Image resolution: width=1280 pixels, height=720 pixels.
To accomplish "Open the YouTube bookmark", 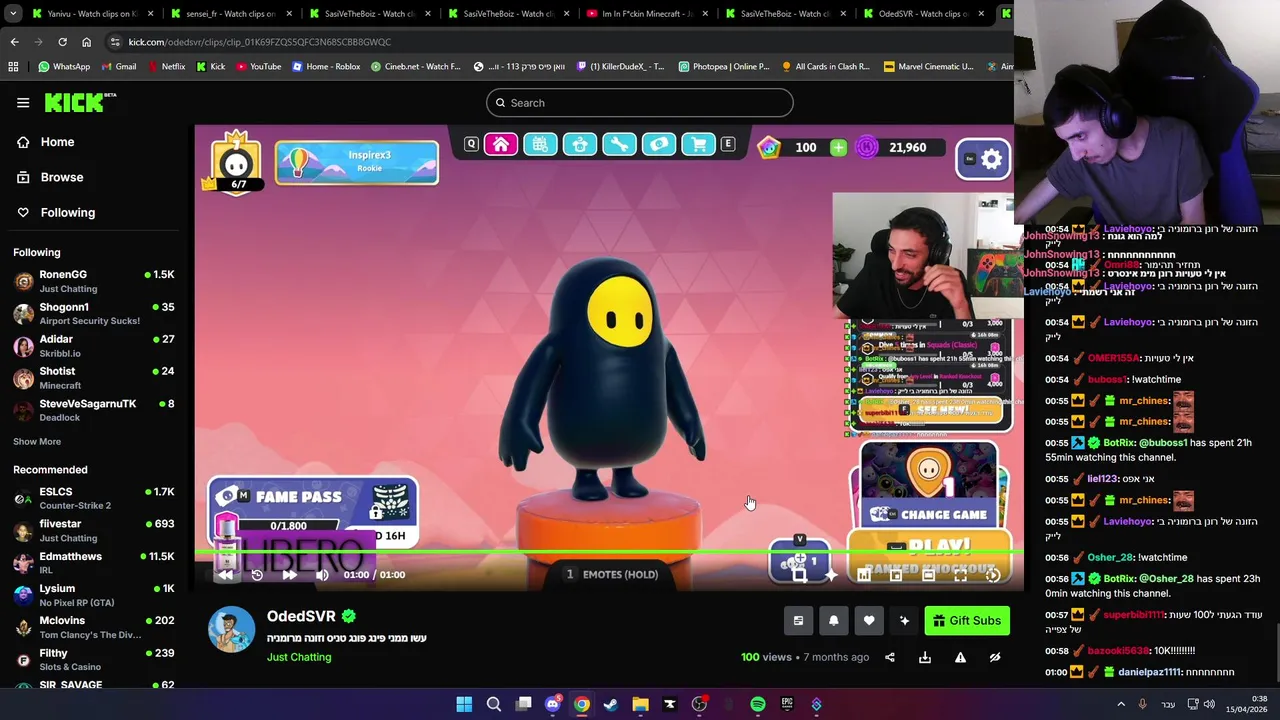I will point(259,67).
